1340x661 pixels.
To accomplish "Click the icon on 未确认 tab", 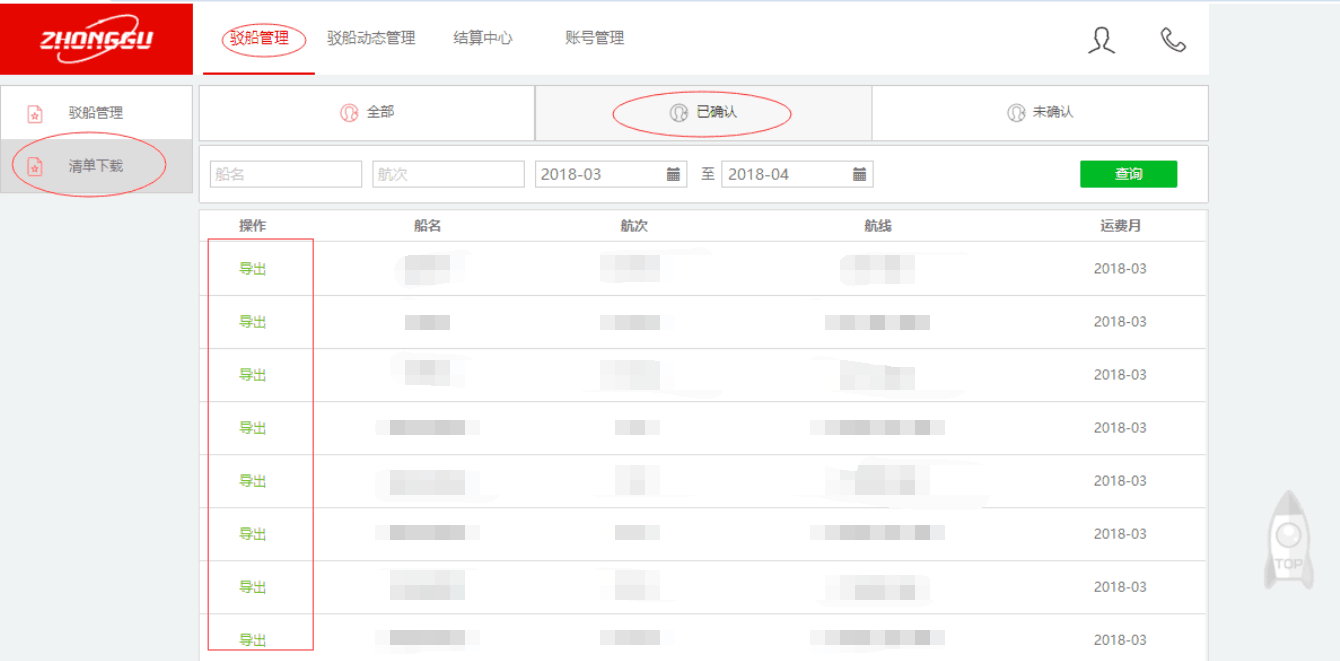I will pyautogui.click(x=1016, y=113).
